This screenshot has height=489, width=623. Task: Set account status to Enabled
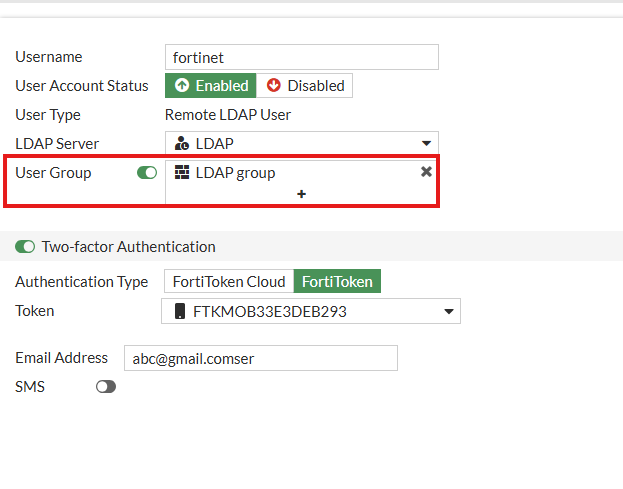(210, 86)
